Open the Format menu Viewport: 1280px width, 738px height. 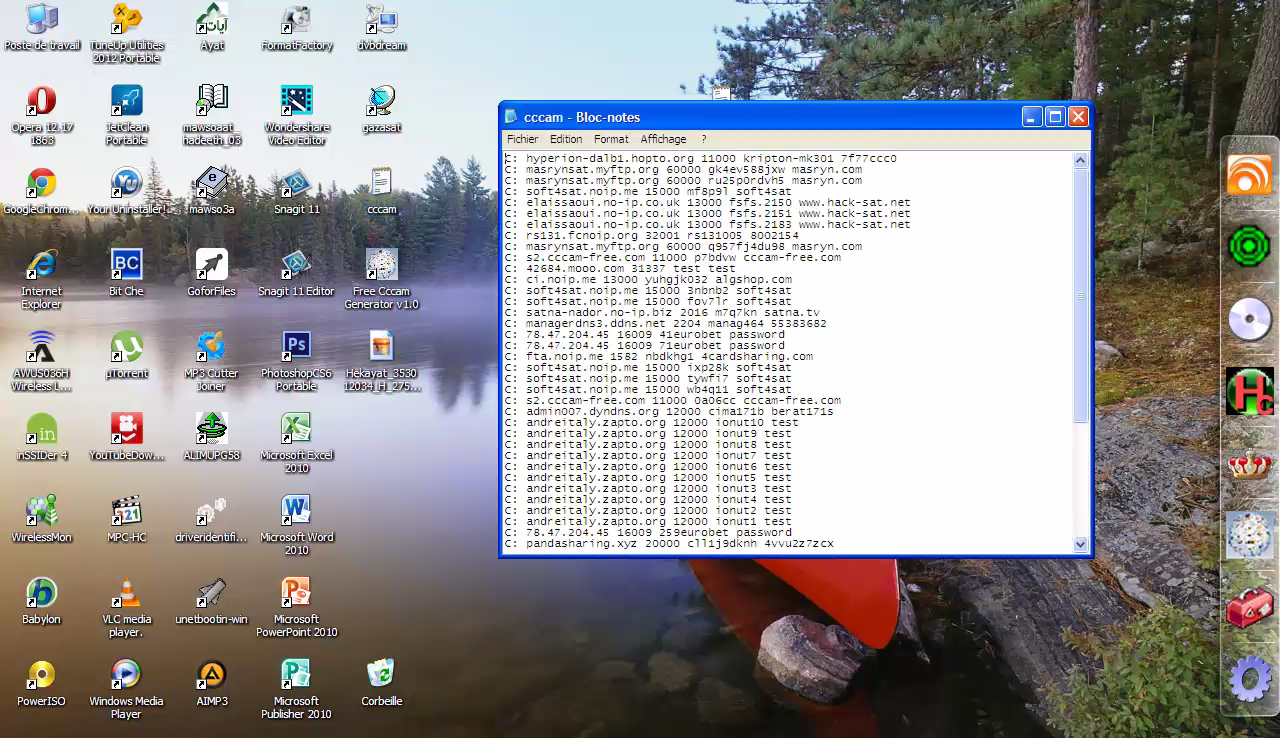pyautogui.click(x=611, y=139)
